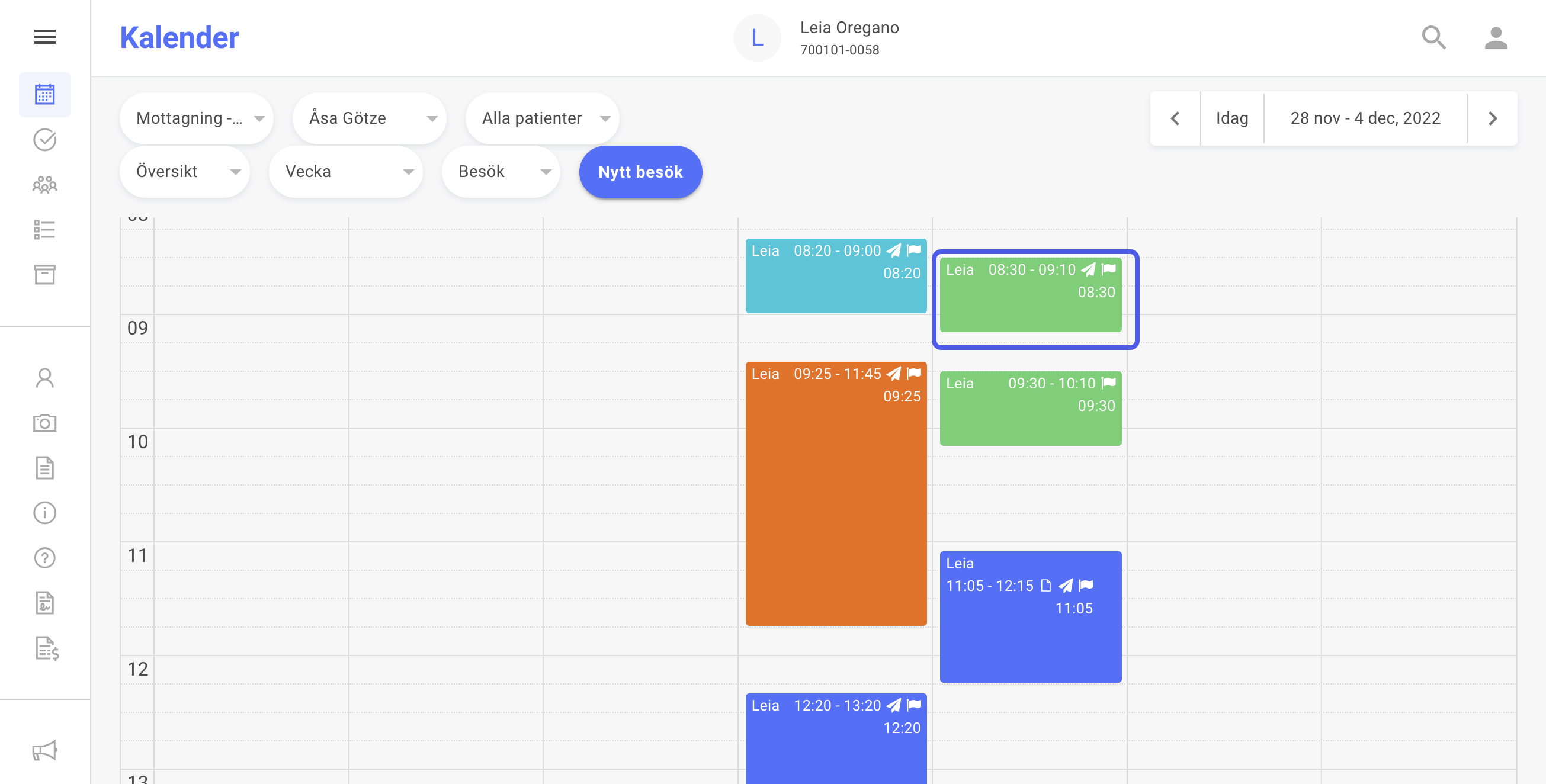Open the green 08:30 - 09:10 visit

click(1031, 295)
